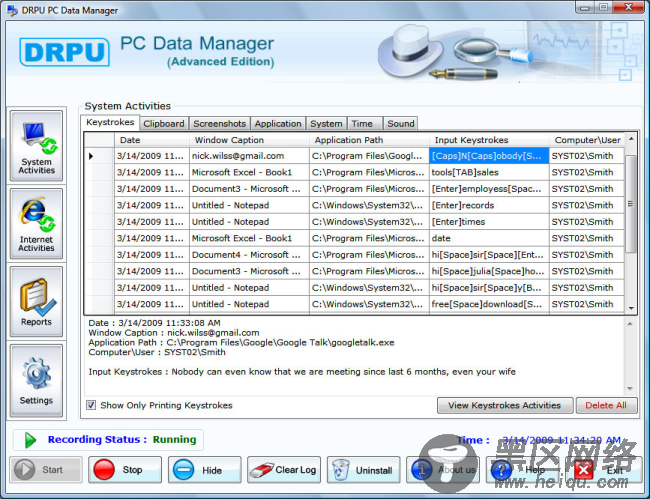Switch to the Clipboard tab
The height and width of the screenshot is (499, 650).
tap(164, 124)
